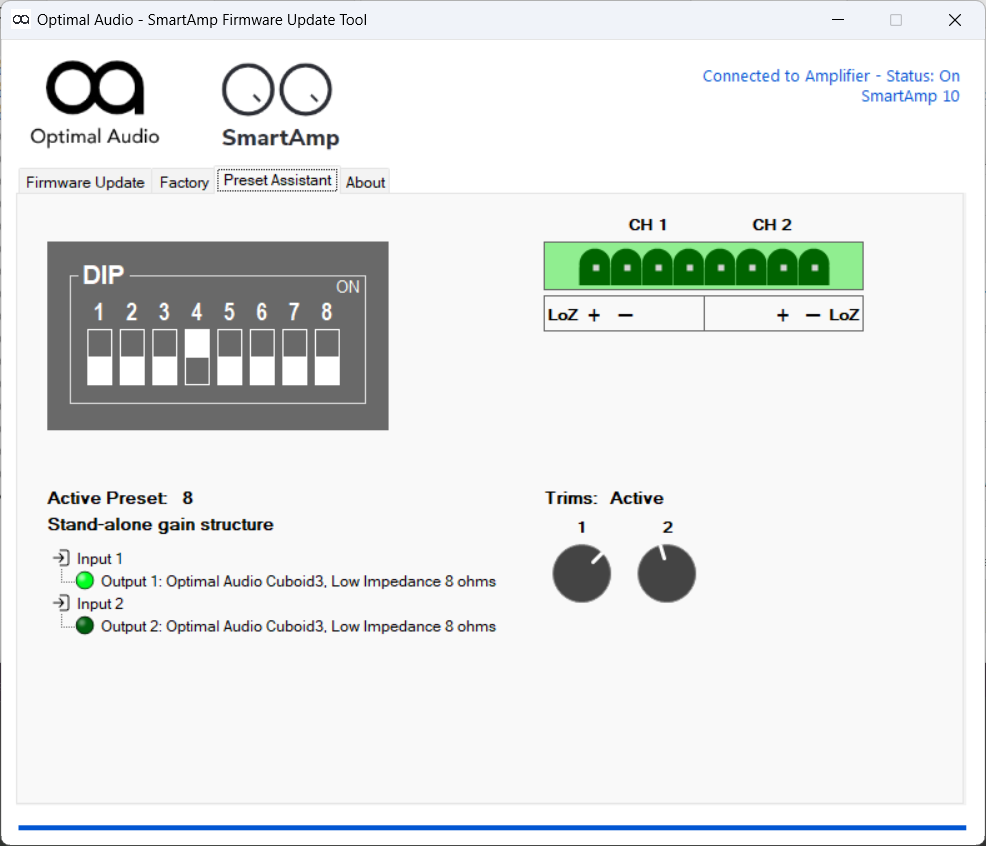Click the first terminal pin on the connector
Image resolution: width=986 pixels, height=846 pixels.
[x=595, y=267]
